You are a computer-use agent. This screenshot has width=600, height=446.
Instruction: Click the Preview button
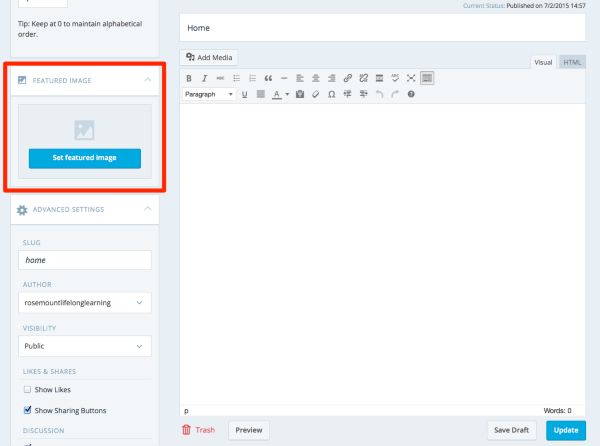[x=249, y=430]
